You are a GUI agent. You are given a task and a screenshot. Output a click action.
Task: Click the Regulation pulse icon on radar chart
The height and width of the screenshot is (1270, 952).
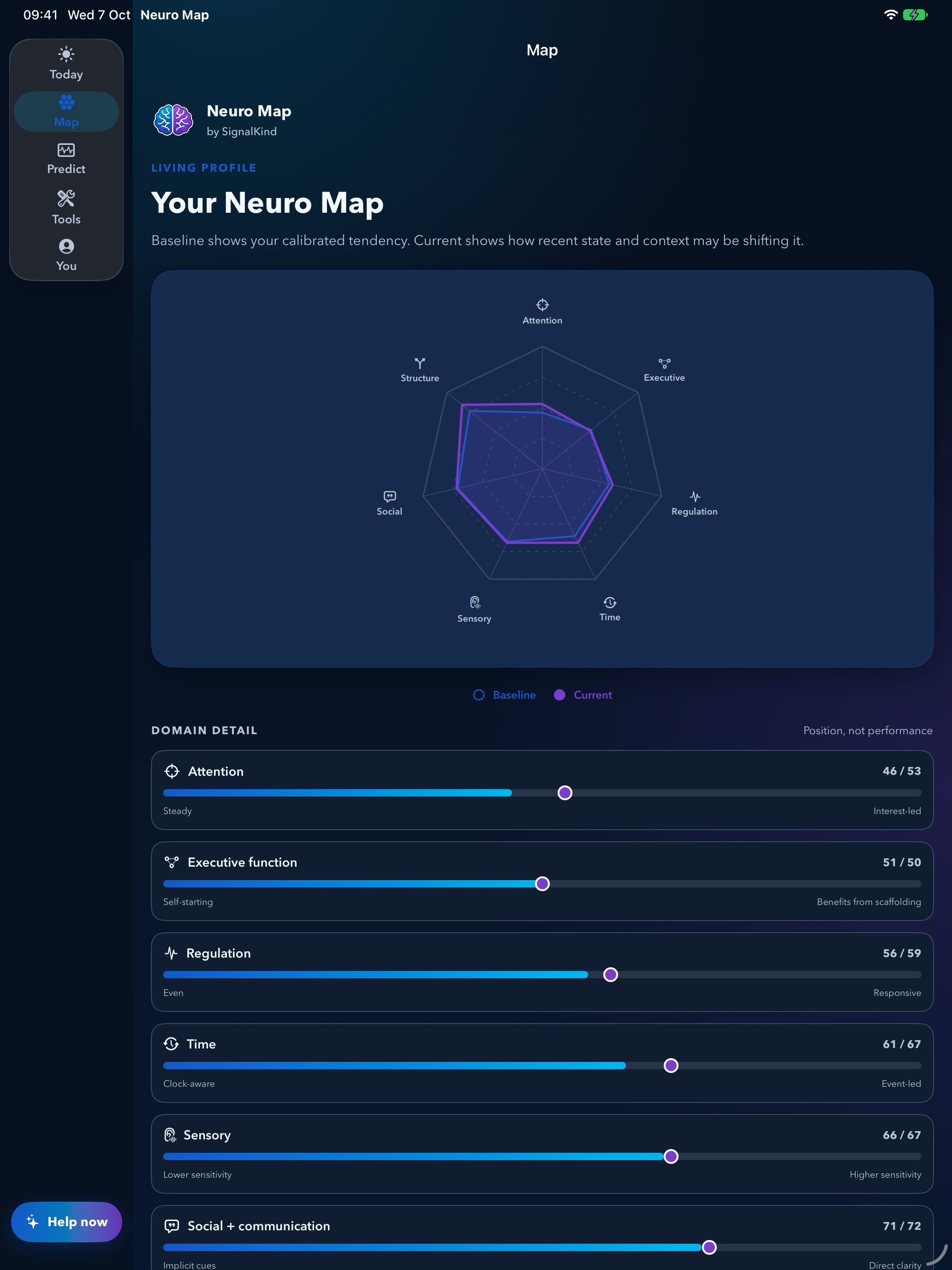pos(695,496)
